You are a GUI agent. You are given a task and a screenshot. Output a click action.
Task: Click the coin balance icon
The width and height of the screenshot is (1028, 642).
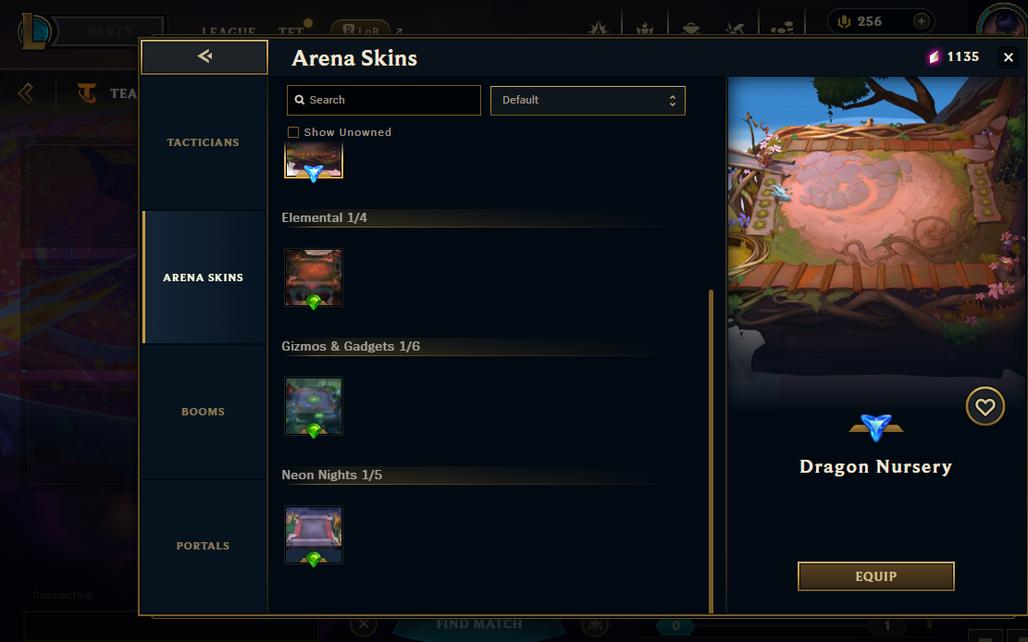pyautogui.click(x=844, y=22)
